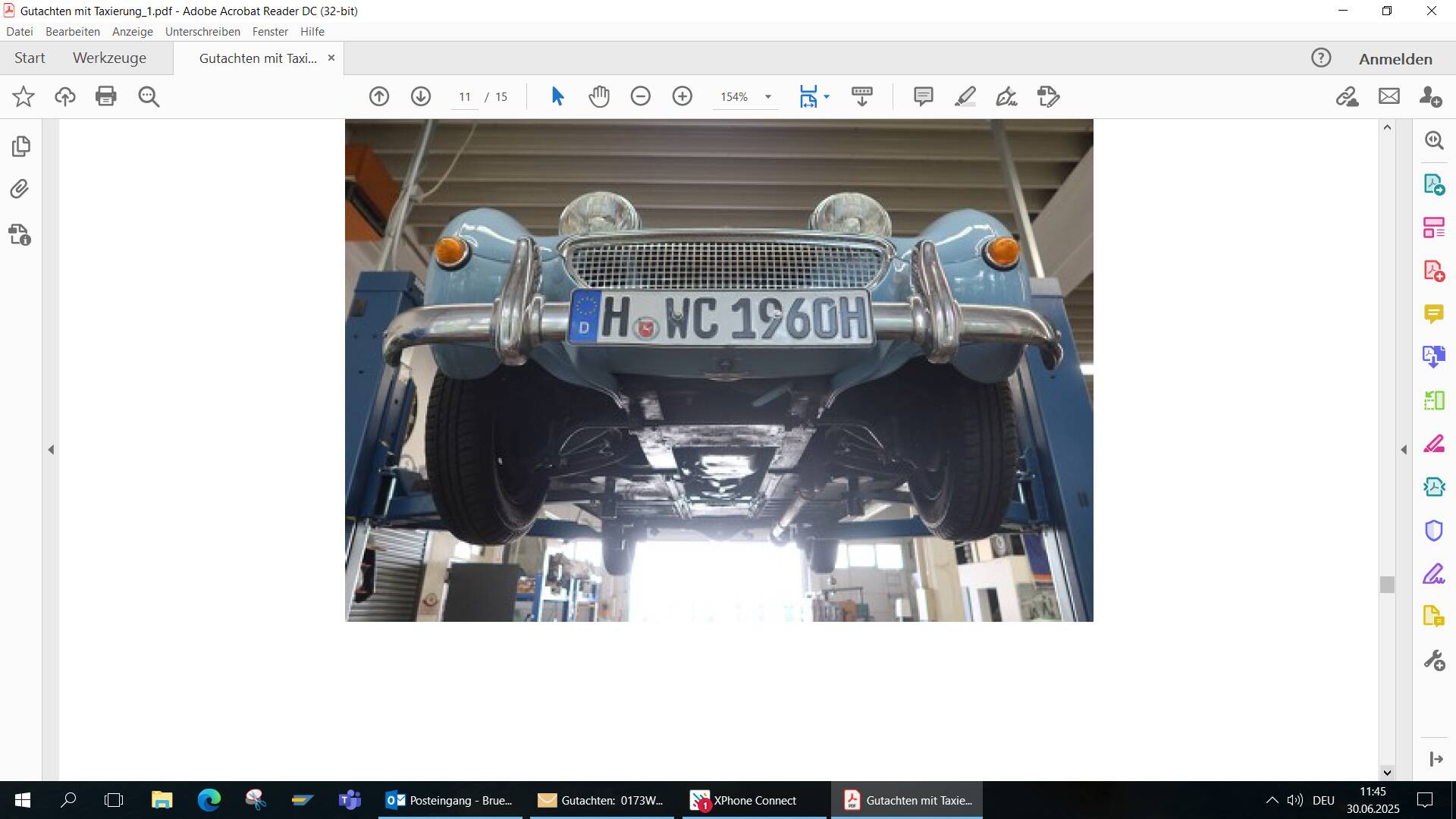Collapse the right tools pane arrow
The width and height of the screenshot is (1456, 819).
1404,450
